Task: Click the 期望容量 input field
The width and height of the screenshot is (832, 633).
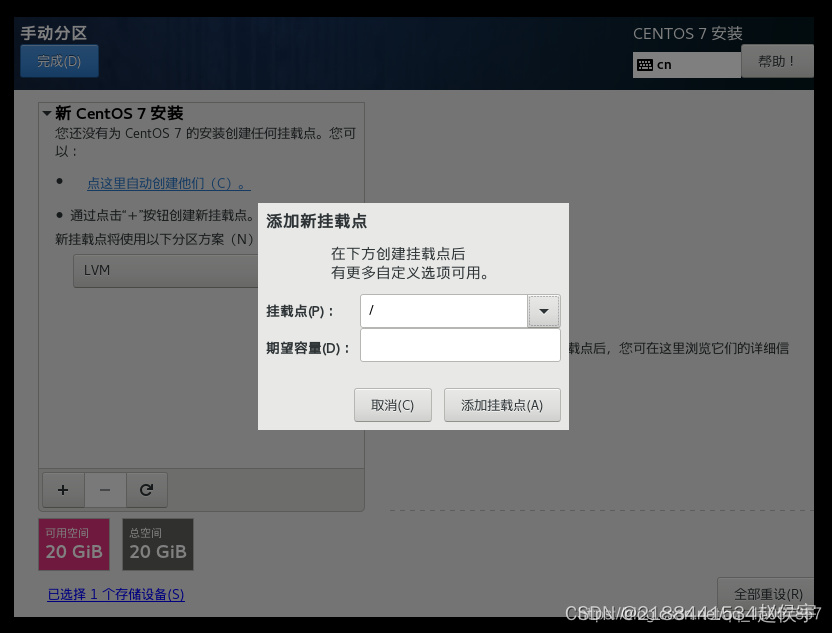Action: (460, 345)
